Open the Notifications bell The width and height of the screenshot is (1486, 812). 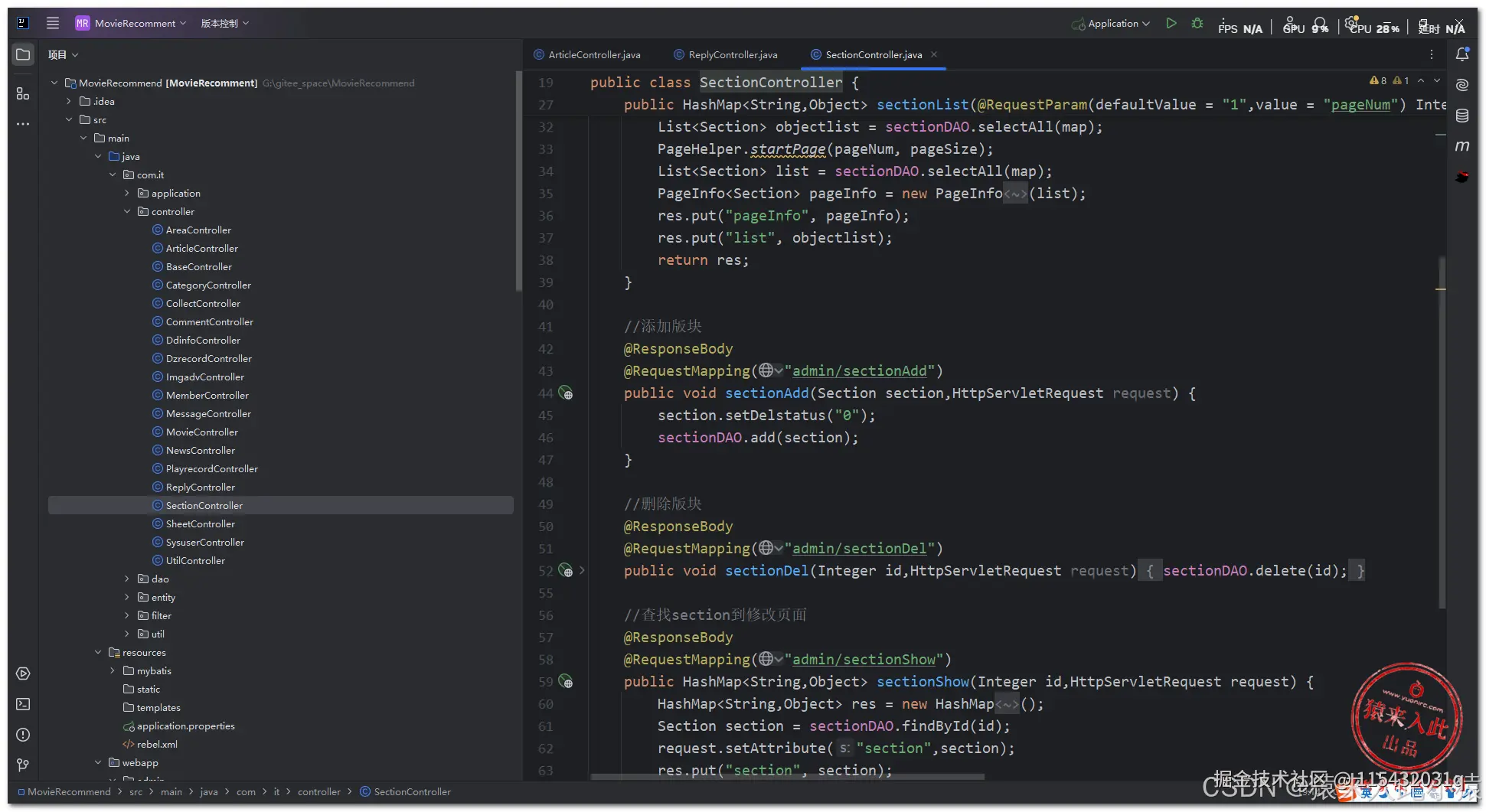1462,54
